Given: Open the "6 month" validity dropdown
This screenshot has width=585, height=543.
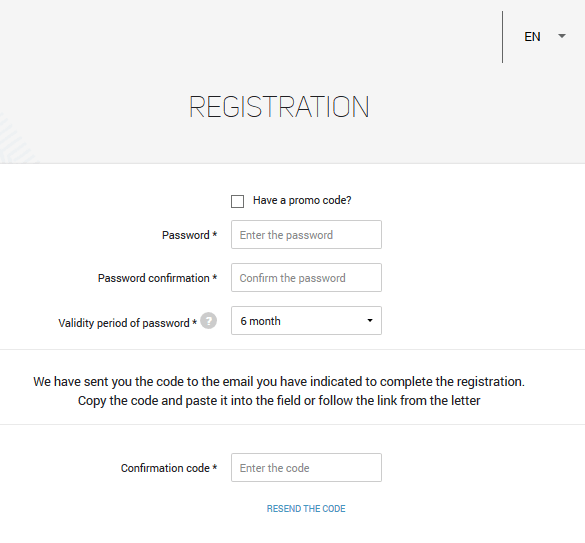Looking at the screenshot, I should point(306,321).
